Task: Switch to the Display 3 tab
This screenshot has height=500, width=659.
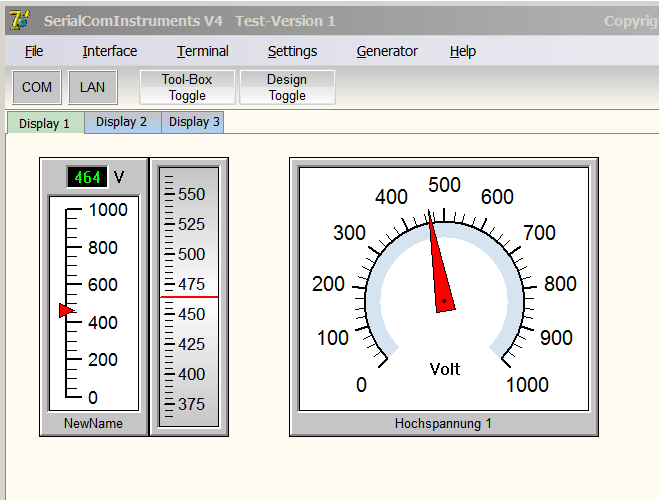Action: [x=194, y=122]
